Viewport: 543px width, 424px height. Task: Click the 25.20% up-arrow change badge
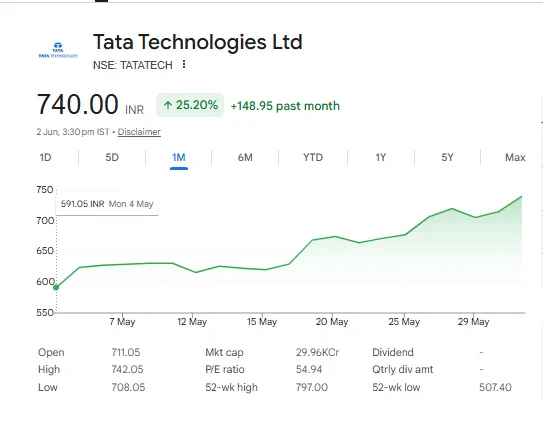190,105
